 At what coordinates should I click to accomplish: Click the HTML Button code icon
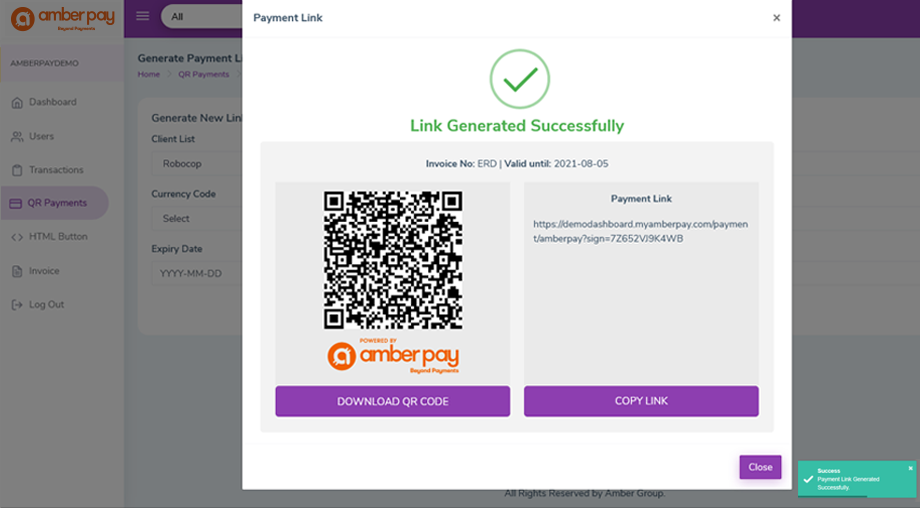(17, 237)
